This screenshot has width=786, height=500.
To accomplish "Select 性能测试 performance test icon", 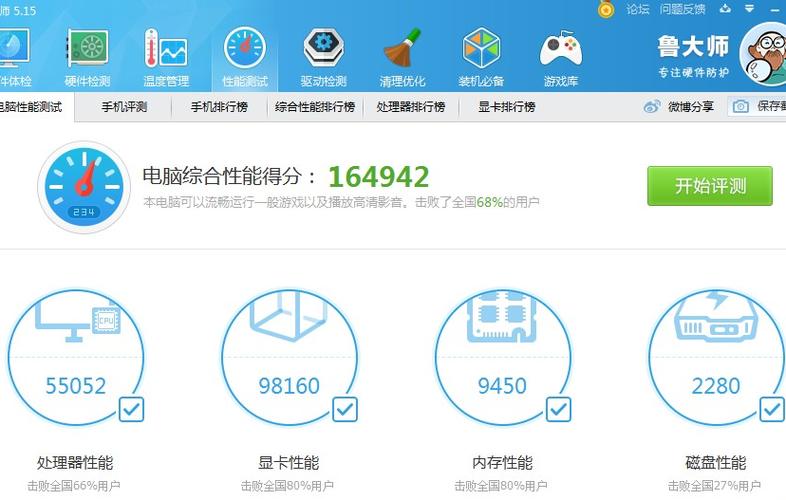I will point(245,57).
